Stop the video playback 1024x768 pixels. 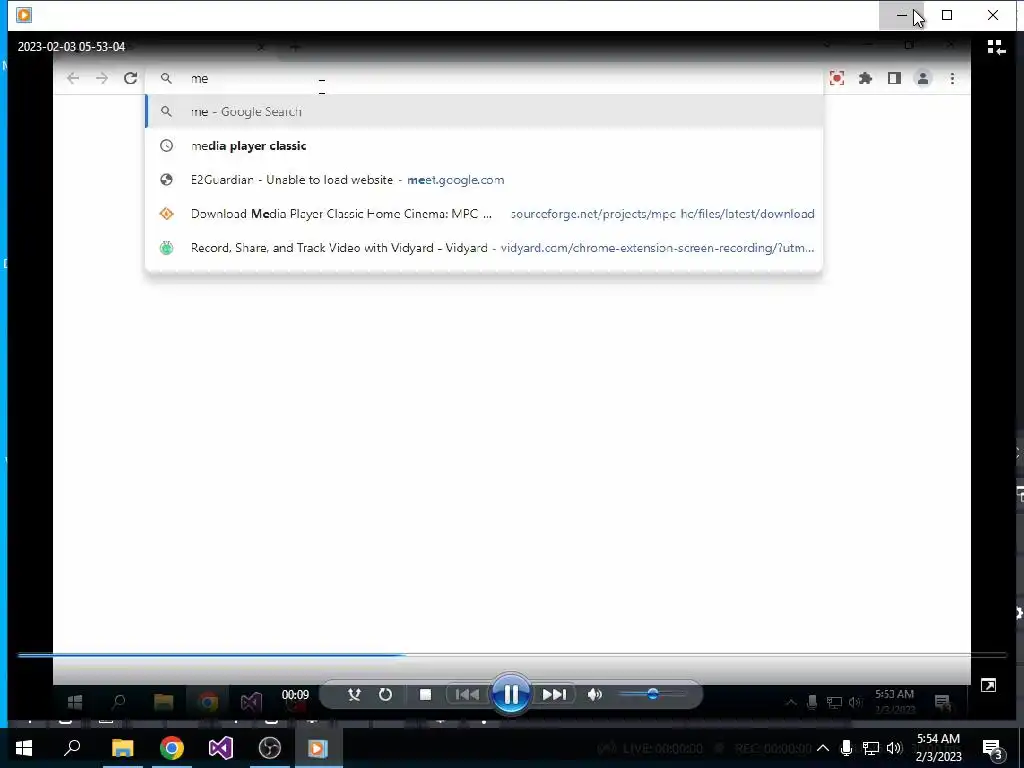[425, 694]
